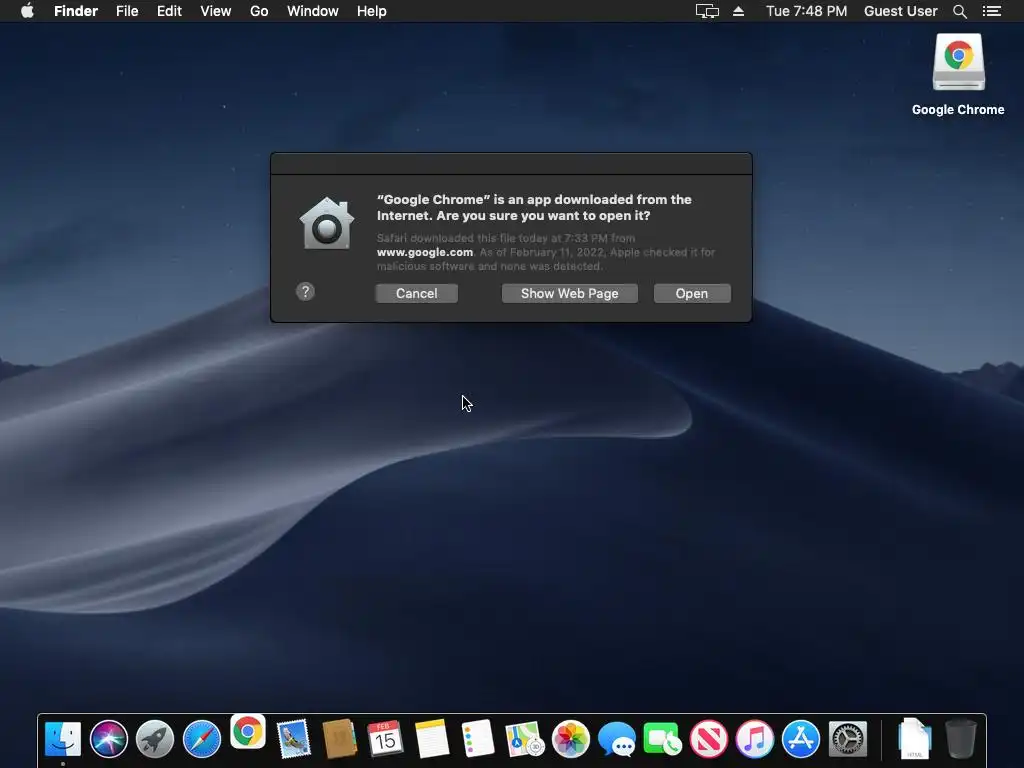
Task: Open Launchpad rocket icon in Dock
Action: (155, 739)
